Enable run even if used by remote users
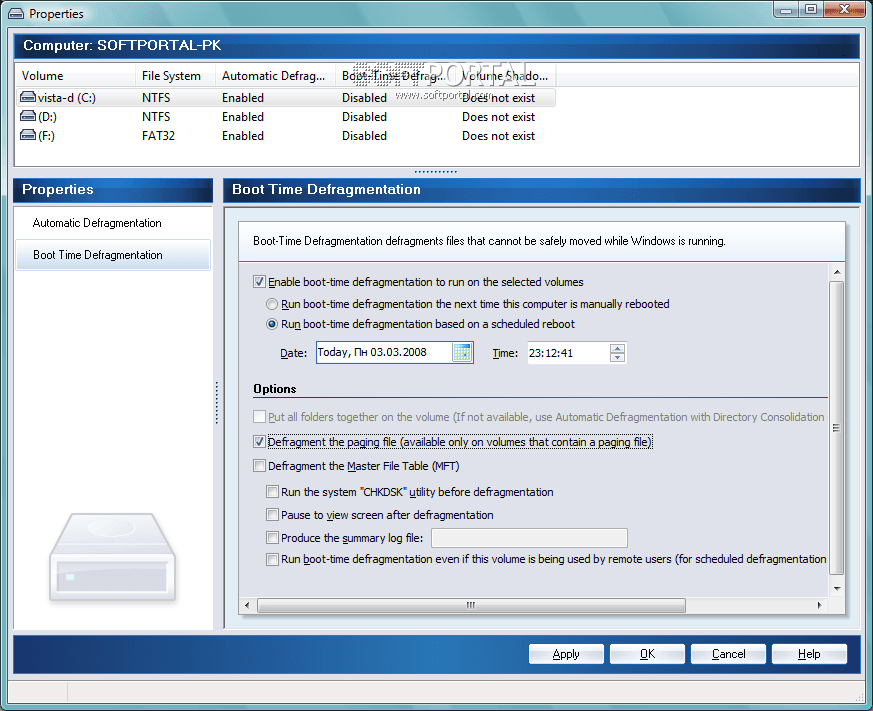This screenshot has width=873, height=711. [272, 559]
